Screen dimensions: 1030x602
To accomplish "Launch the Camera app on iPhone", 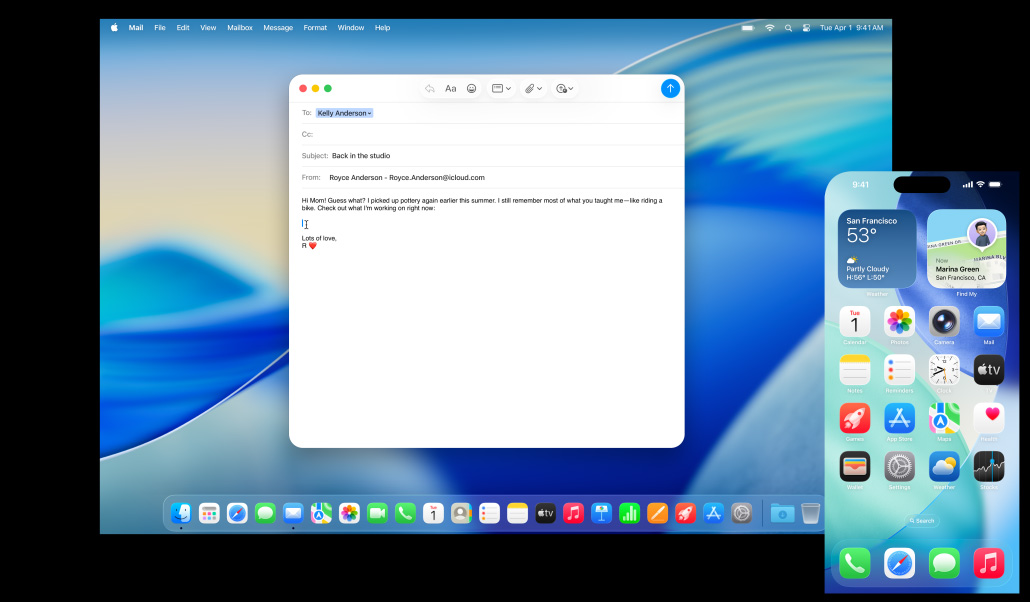I will pos(944,322).
